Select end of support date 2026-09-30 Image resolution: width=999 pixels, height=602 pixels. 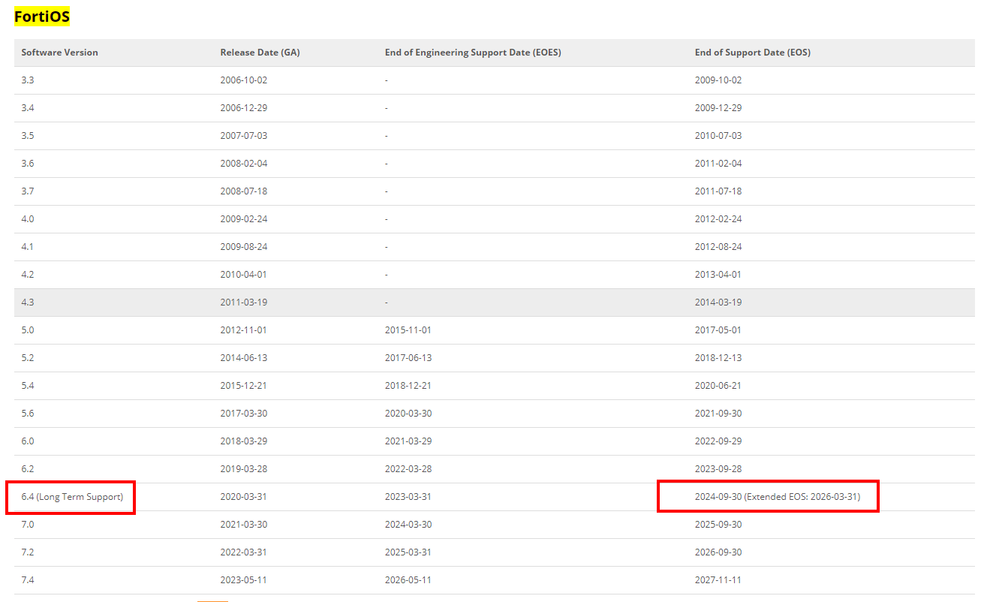(x=718, y=552)
